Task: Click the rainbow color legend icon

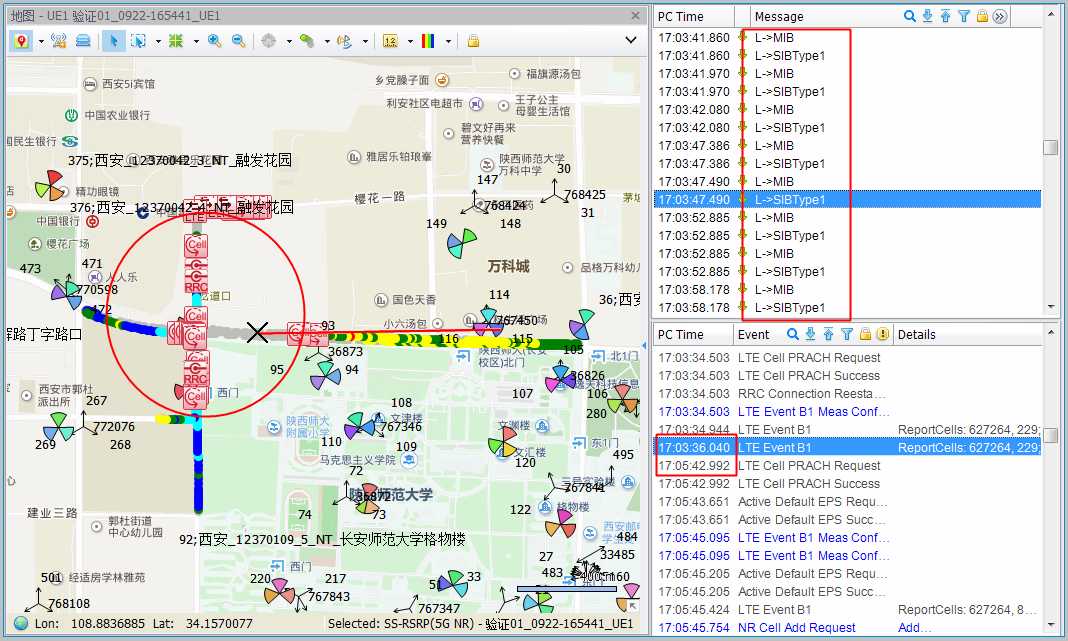Action: pyautogui.click(x=428, y=41)
